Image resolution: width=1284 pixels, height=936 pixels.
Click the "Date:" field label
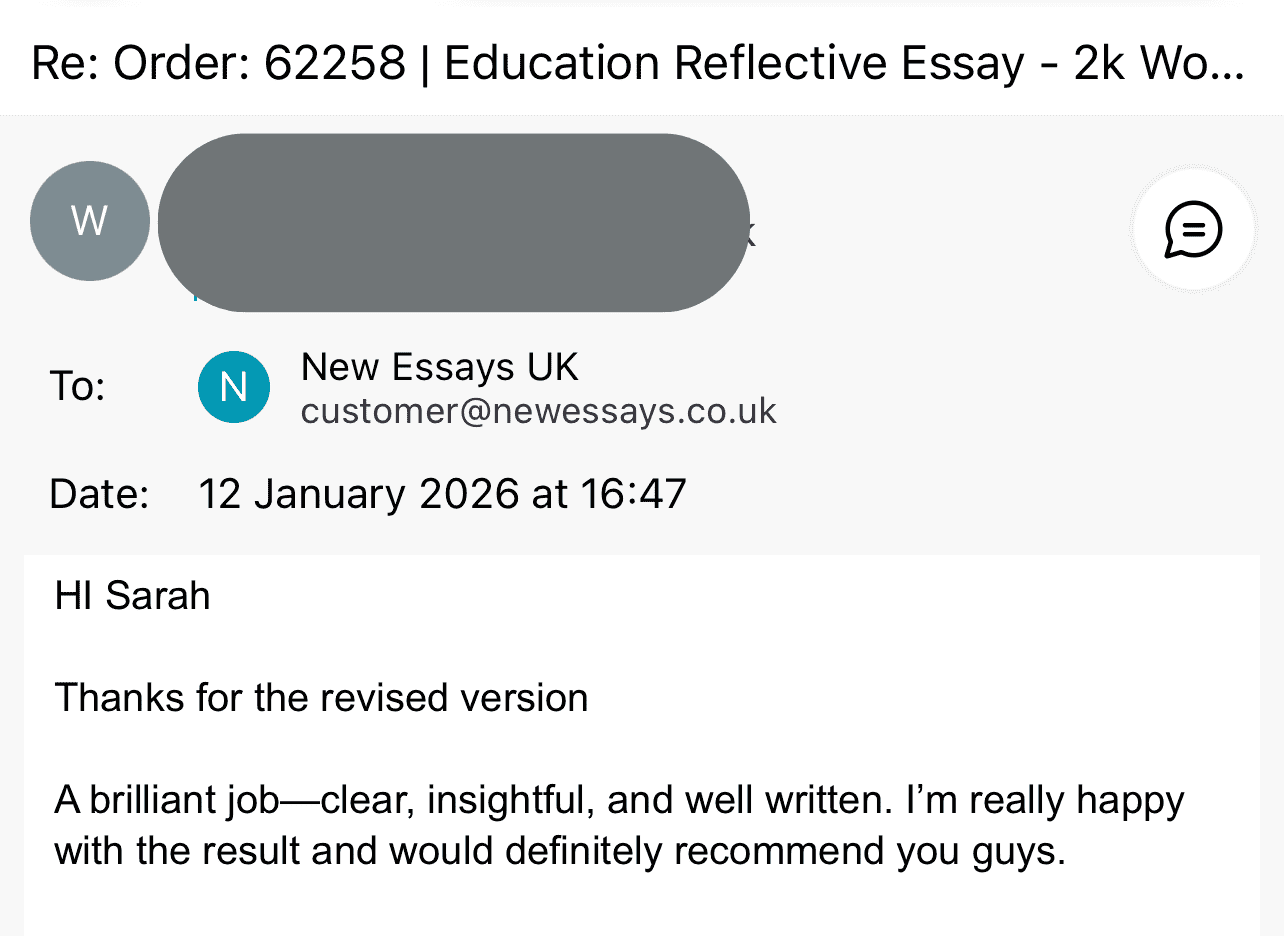[99, 495]
